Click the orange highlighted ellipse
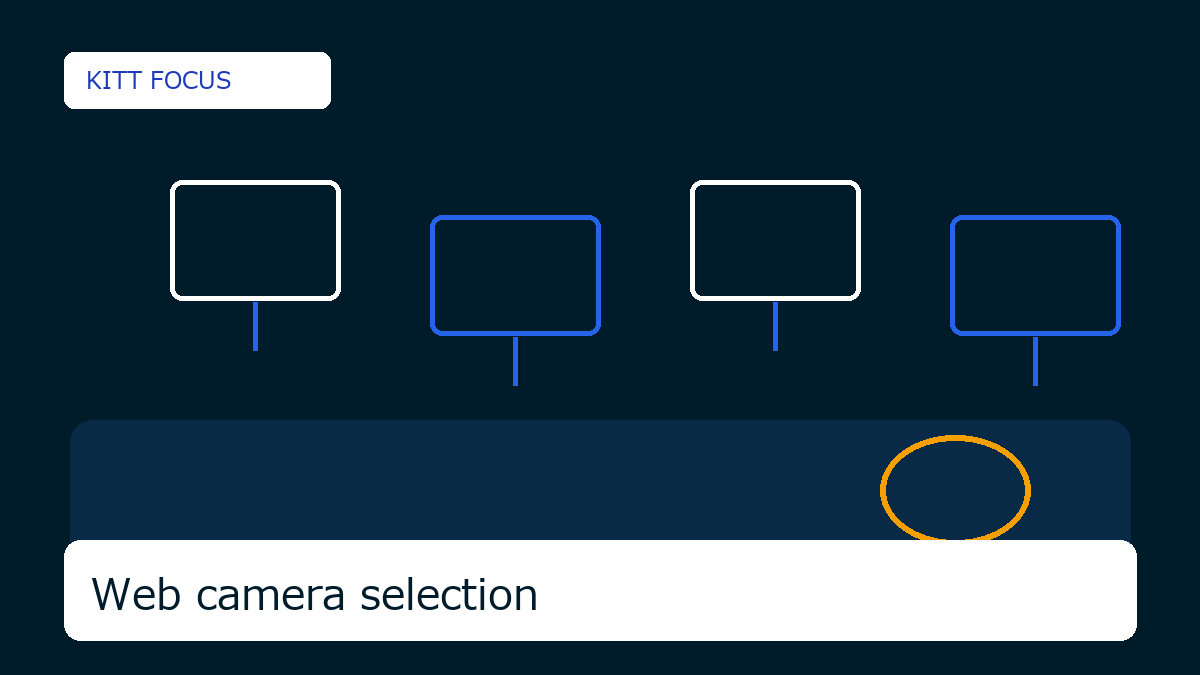Viewport: 1200px width, 675px height. tap(955, 490)
